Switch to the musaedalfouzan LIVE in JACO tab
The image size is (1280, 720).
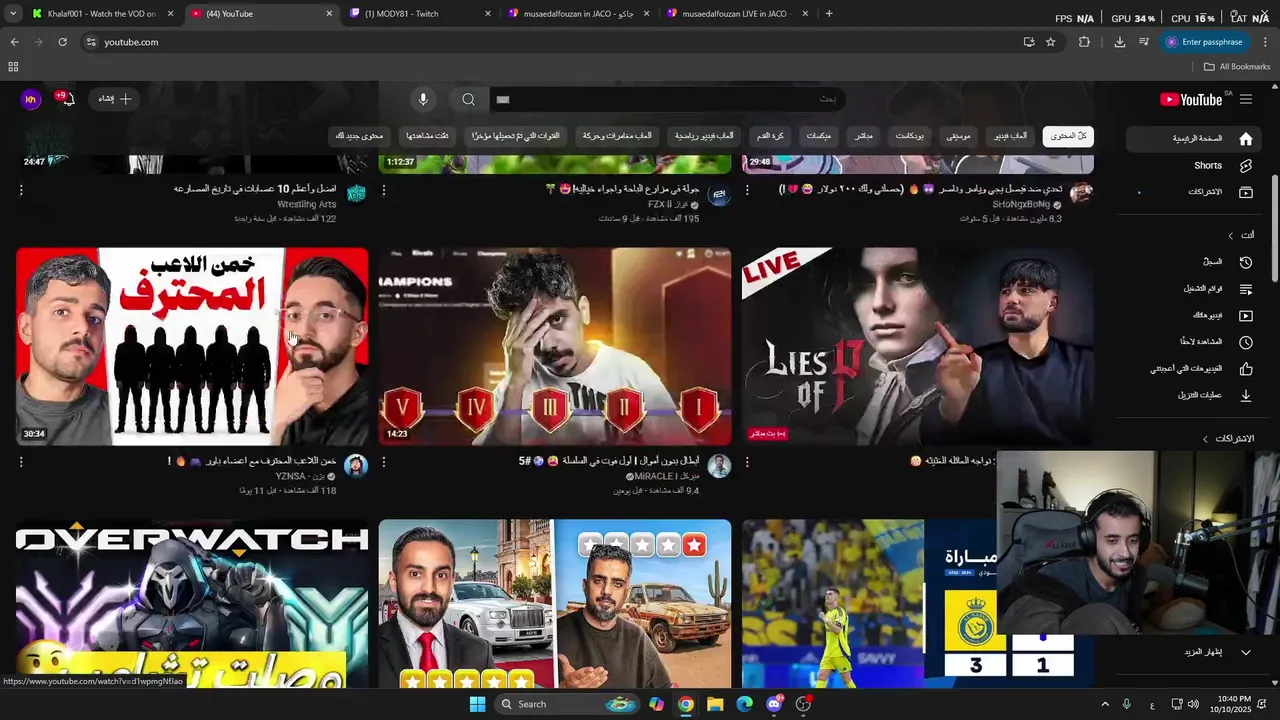(x=737, y=14)
